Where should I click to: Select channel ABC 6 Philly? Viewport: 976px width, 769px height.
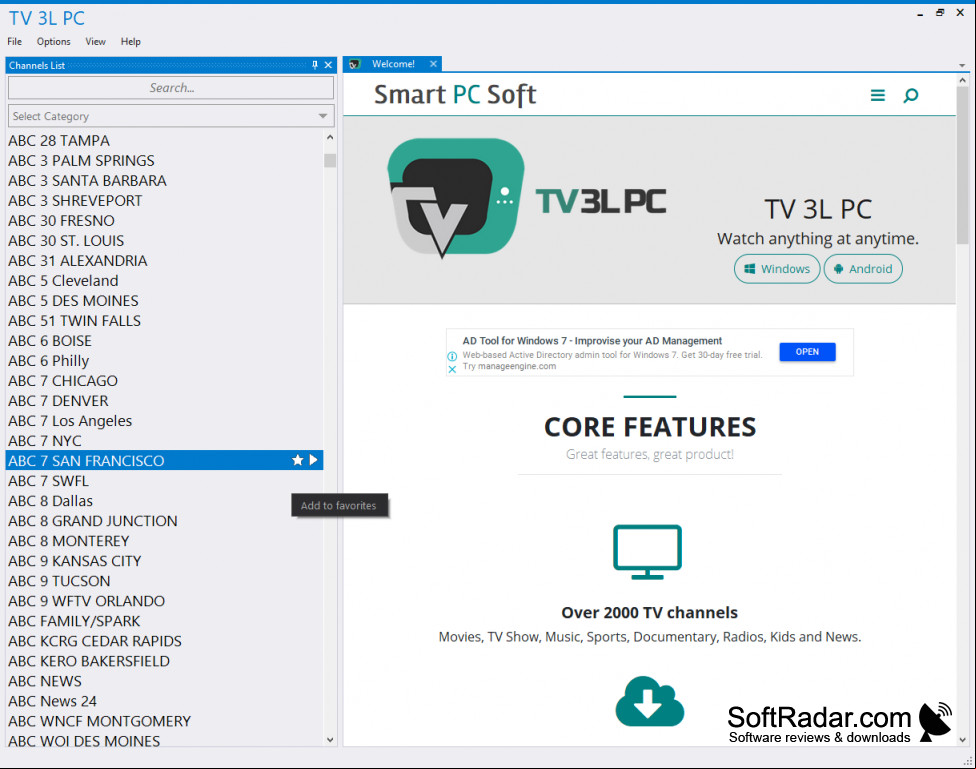(164, 361)
